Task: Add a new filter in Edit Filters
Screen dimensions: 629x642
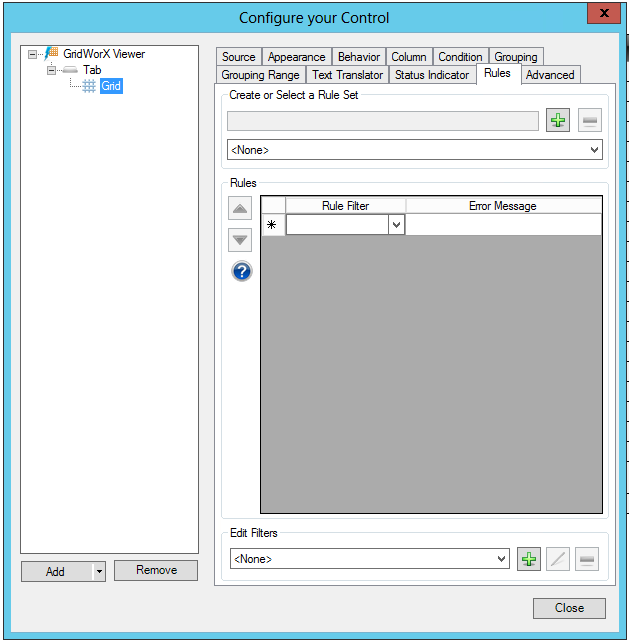Action: click(x=529, y=559)
